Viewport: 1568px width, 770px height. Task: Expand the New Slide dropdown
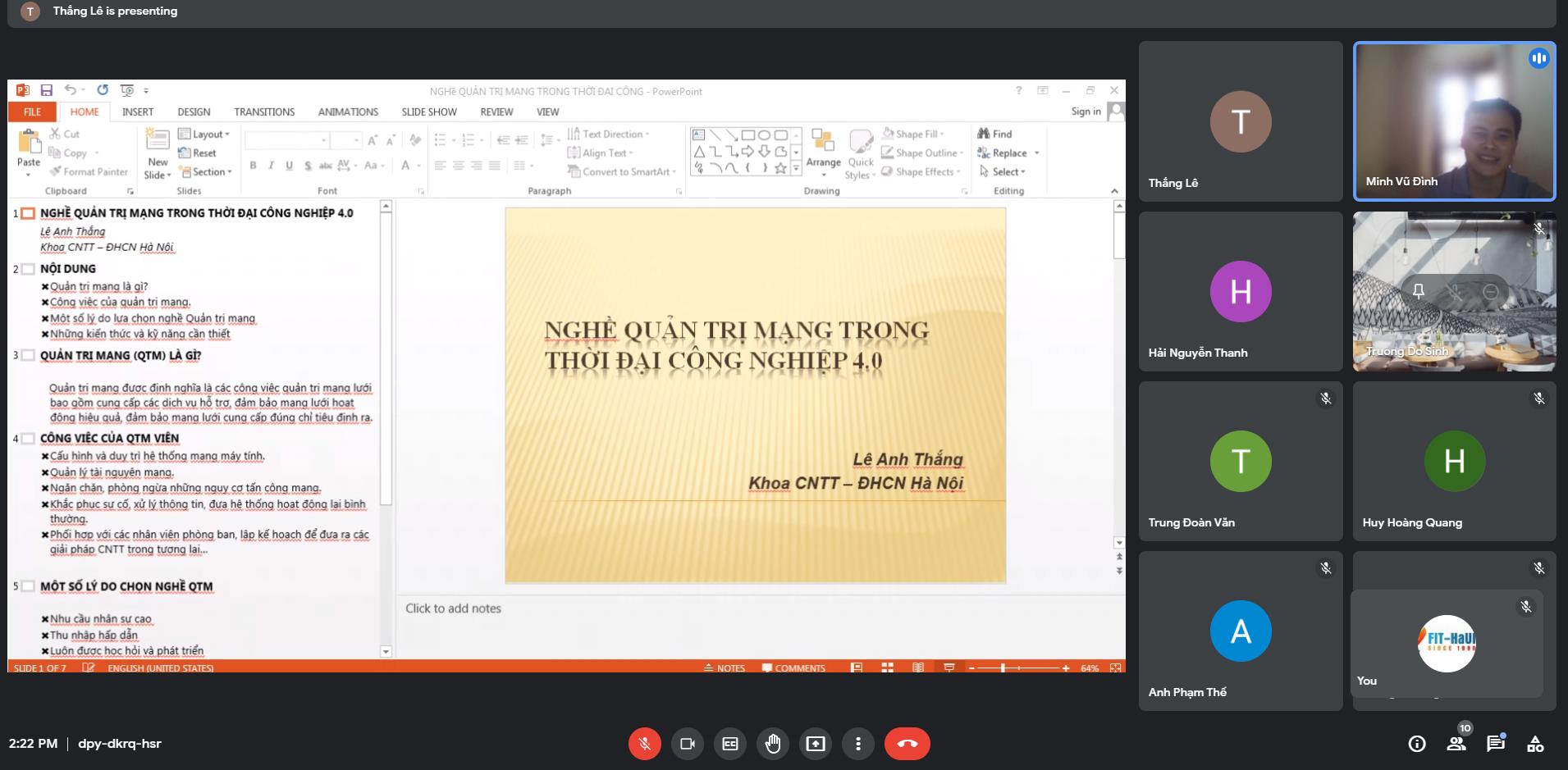158,169
